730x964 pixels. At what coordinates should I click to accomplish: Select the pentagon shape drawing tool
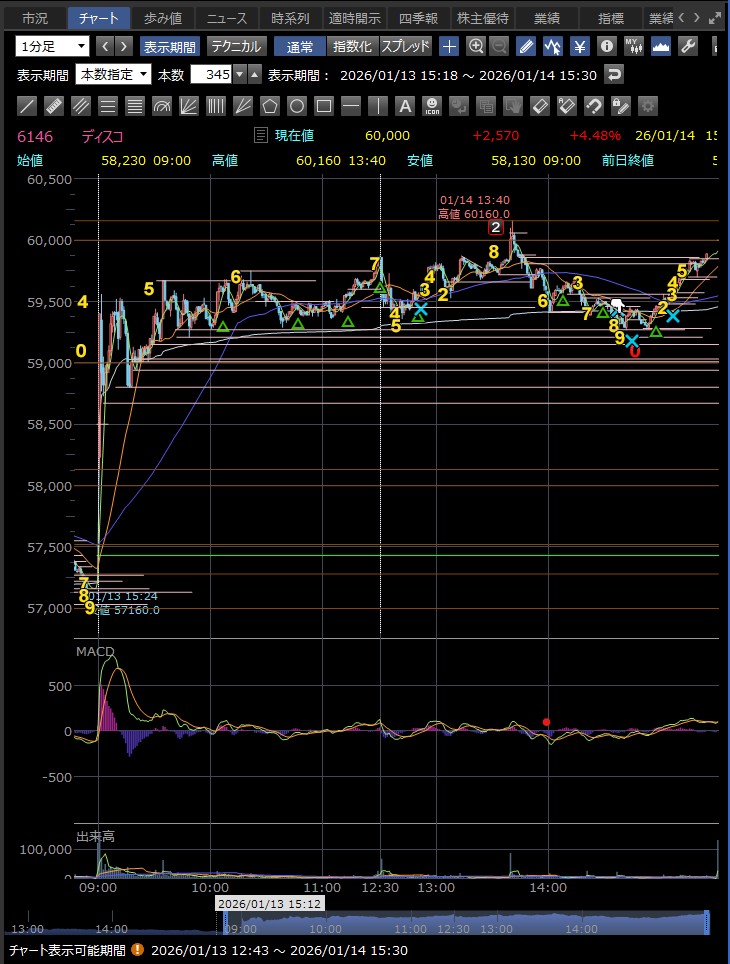(269, 106)
